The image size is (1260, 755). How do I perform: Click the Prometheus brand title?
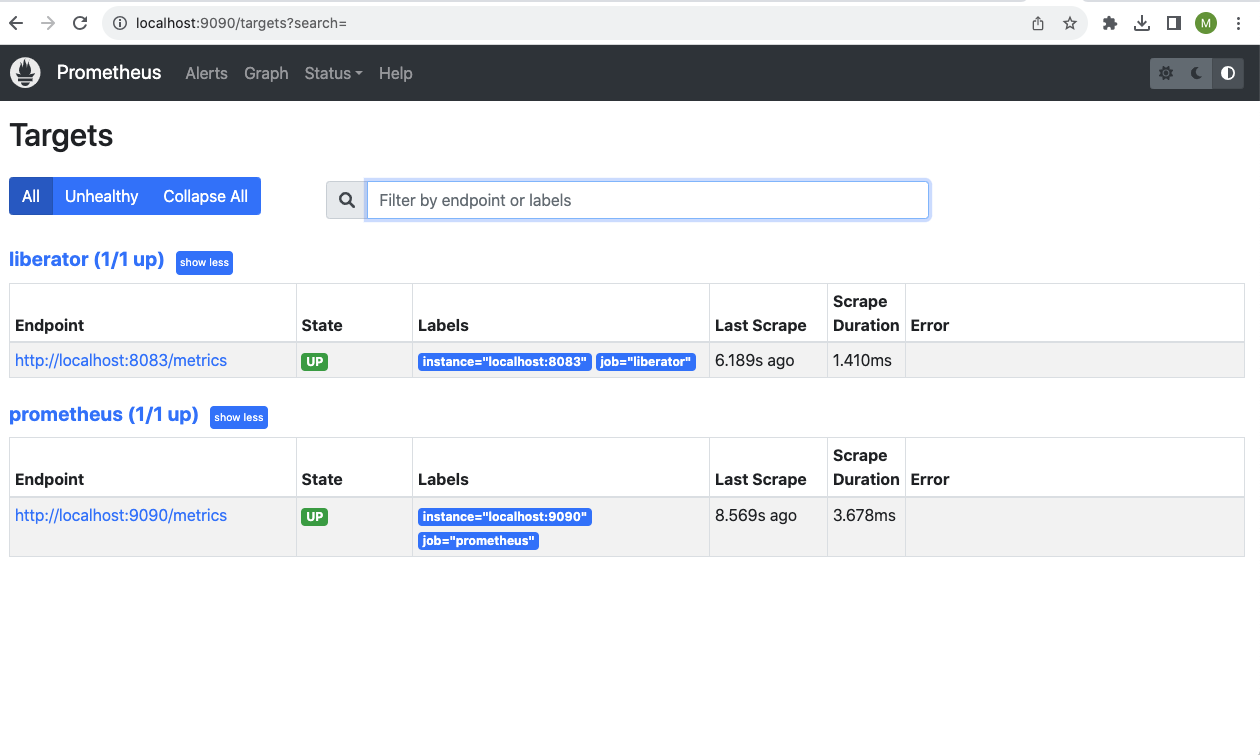click(109, 72)
